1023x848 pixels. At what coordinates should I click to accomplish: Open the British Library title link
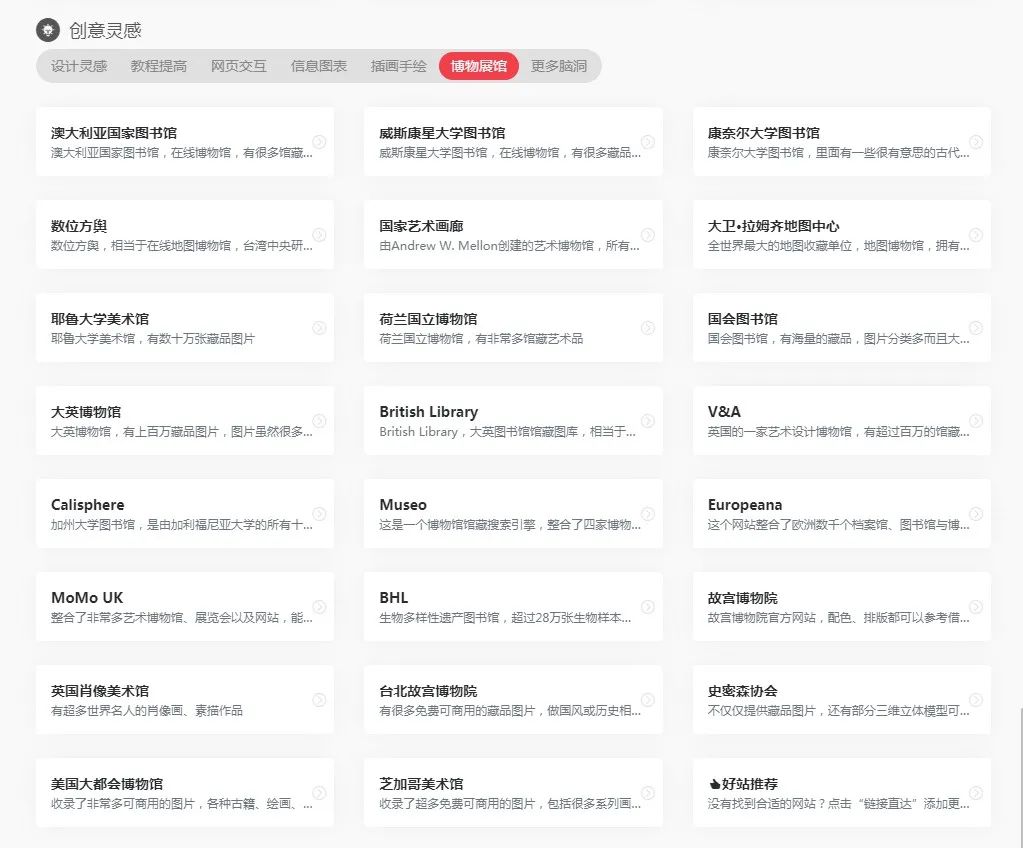429,412
